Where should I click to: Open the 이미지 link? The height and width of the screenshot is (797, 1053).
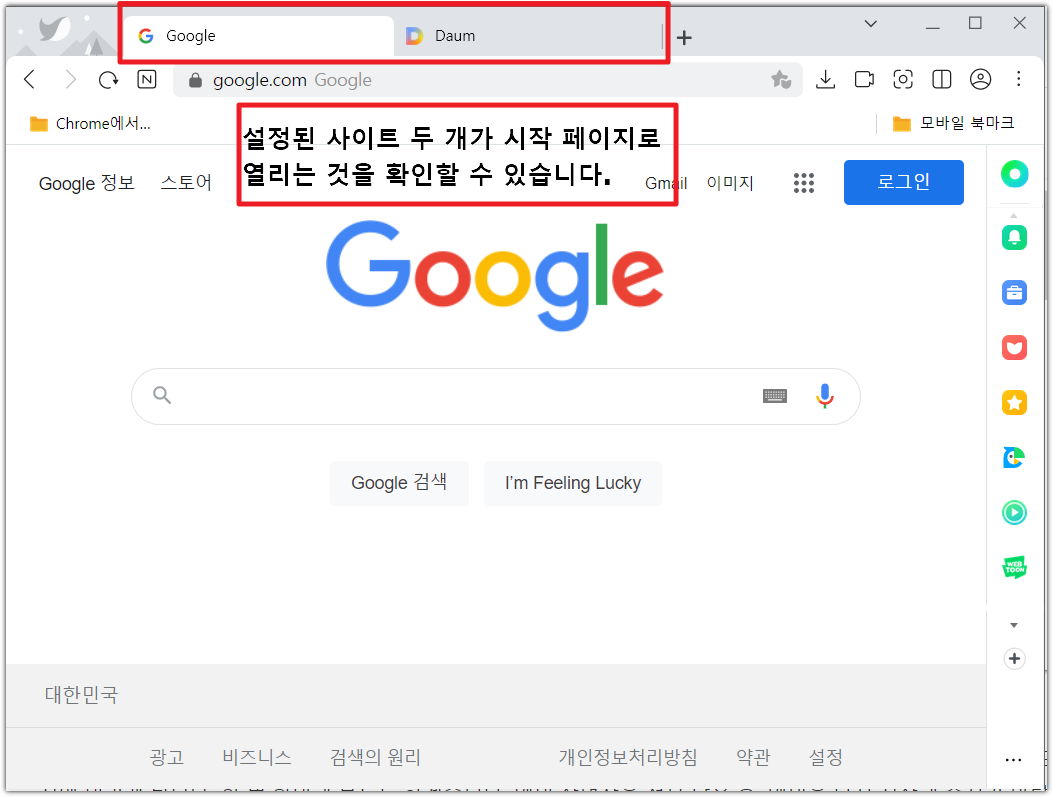tap(730, 183)
